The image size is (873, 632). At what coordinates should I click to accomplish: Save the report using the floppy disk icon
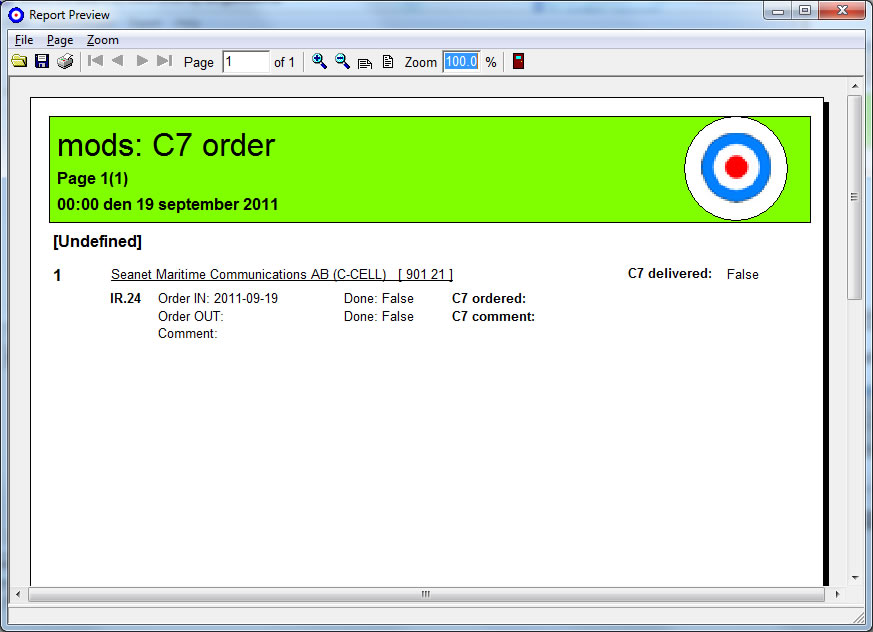(x=42, y=62)
